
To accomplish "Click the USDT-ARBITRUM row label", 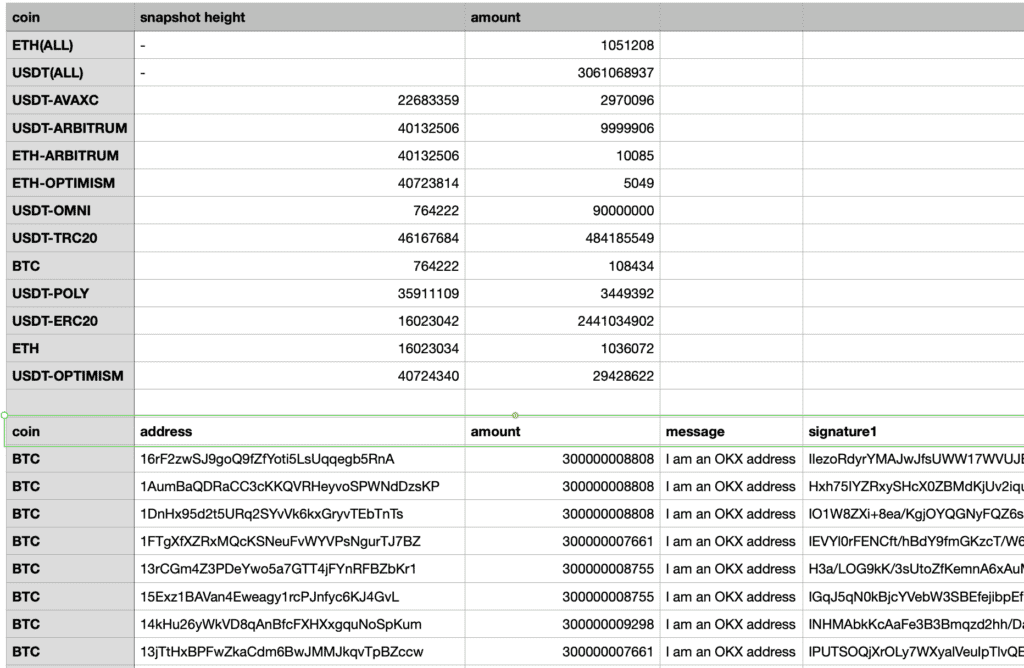I will point(68,128).
